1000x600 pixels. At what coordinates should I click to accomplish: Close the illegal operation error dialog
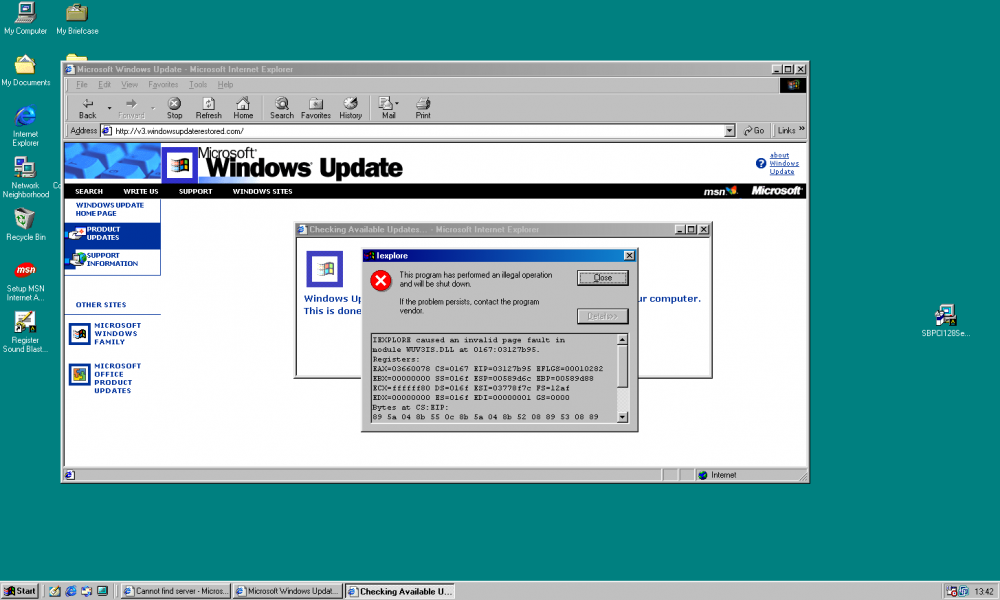pyautogui.click(x=601, y=278)
